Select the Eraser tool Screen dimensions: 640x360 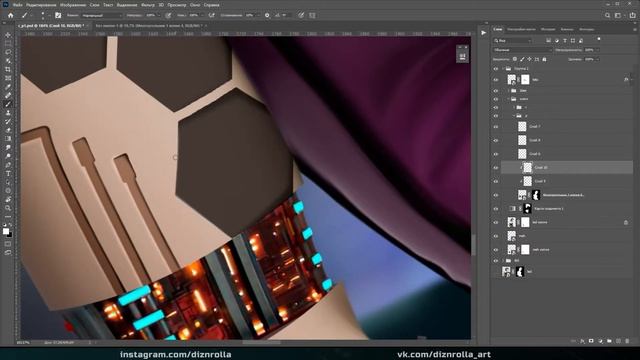pos(8,130)
